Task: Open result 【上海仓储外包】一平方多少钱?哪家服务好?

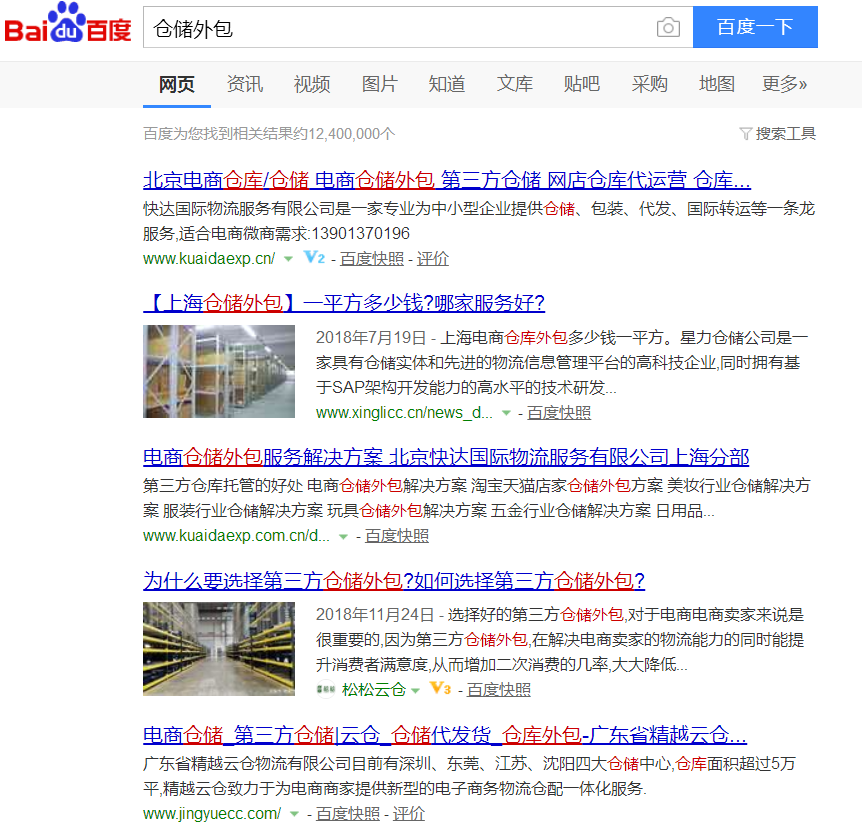Action: [x=344, y=303]
